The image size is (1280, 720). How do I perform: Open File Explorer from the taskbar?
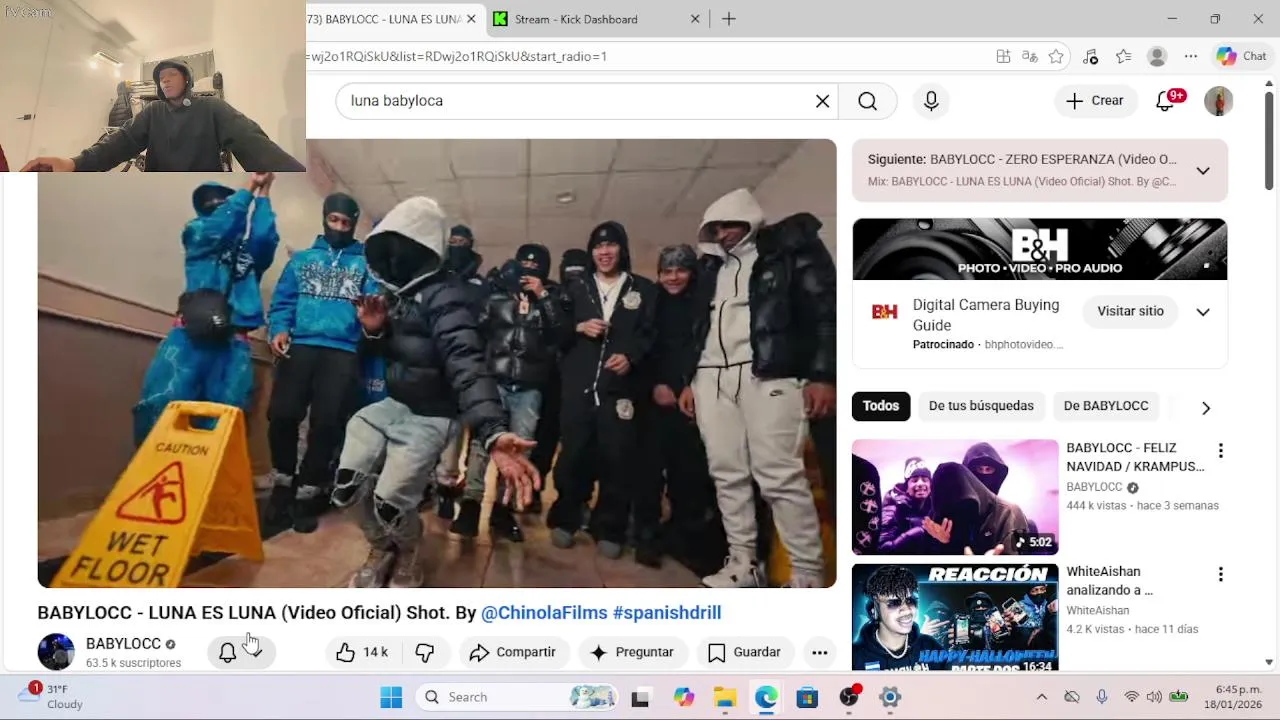click(x=725, y=698)
